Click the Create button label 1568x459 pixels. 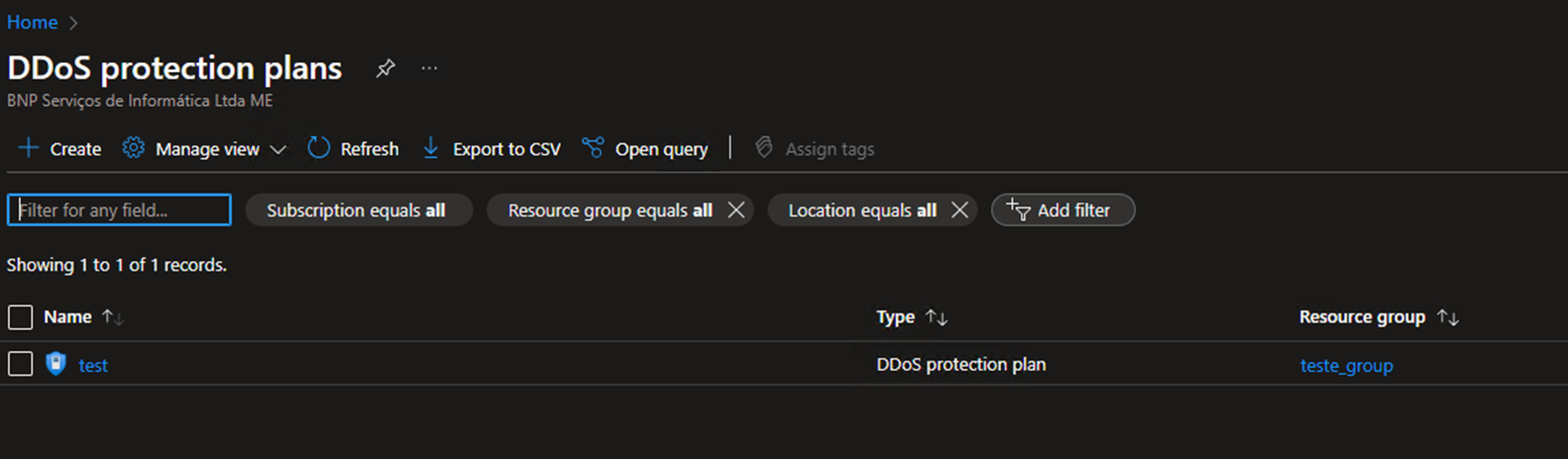[x=76, y=149]
